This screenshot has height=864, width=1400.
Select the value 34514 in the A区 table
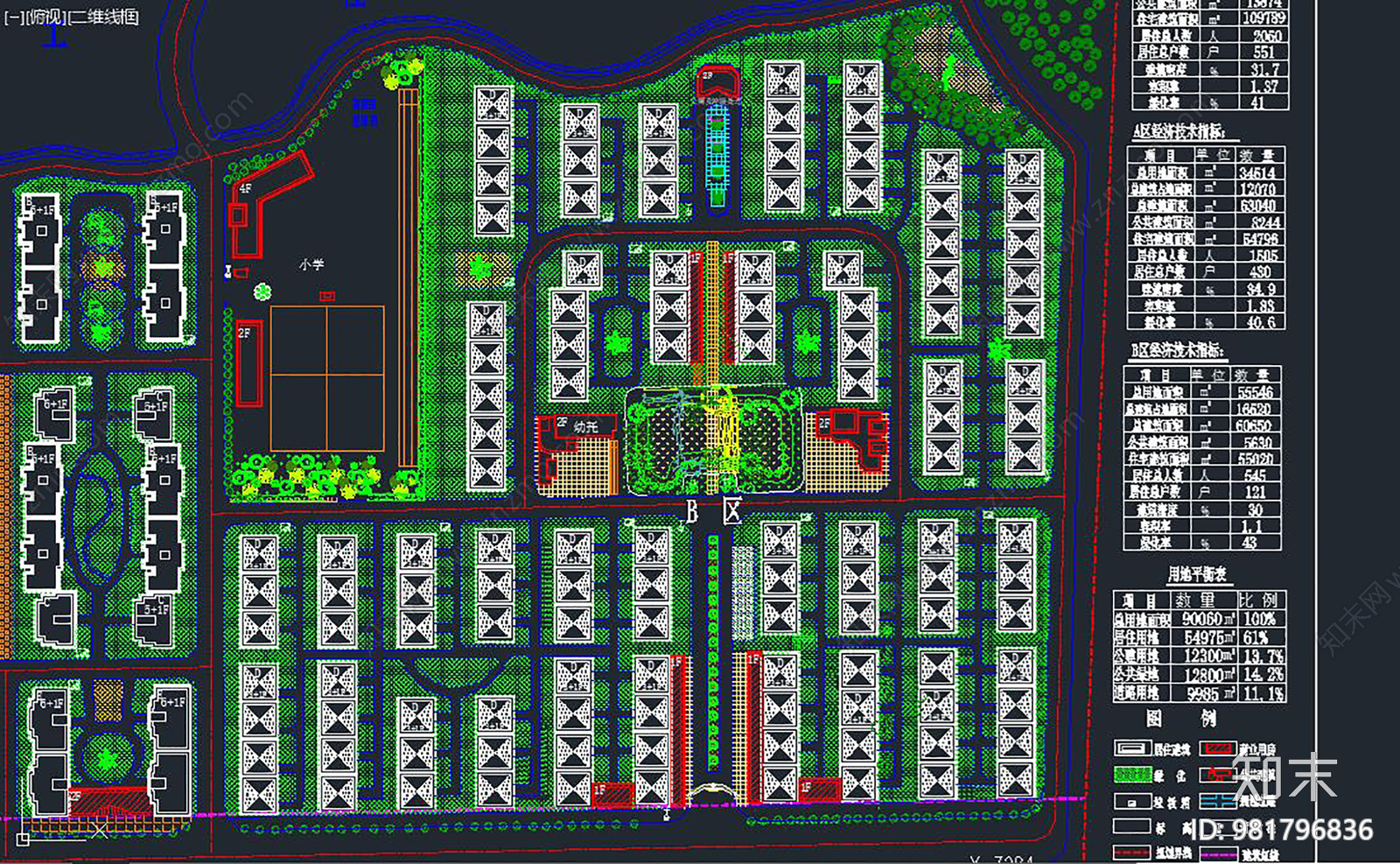coord(1256,172)
